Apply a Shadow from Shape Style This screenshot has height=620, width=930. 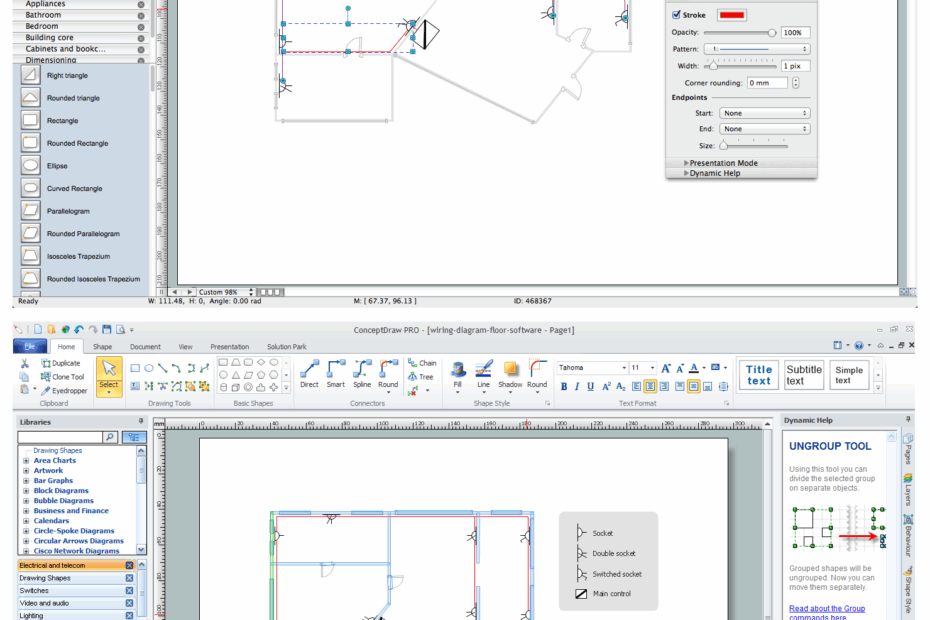[511, 370]
